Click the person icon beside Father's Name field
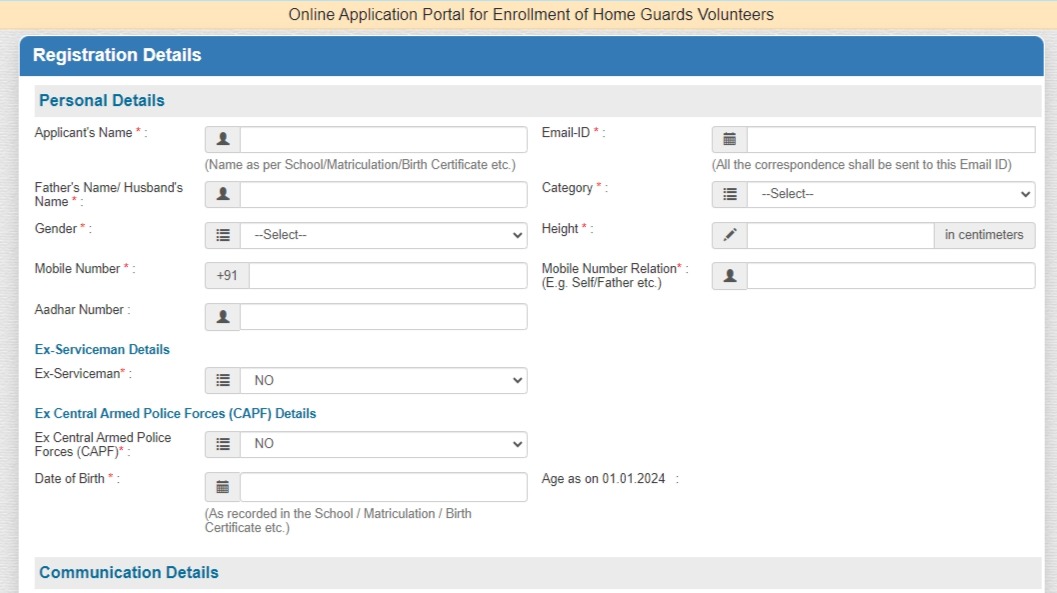 222,193
